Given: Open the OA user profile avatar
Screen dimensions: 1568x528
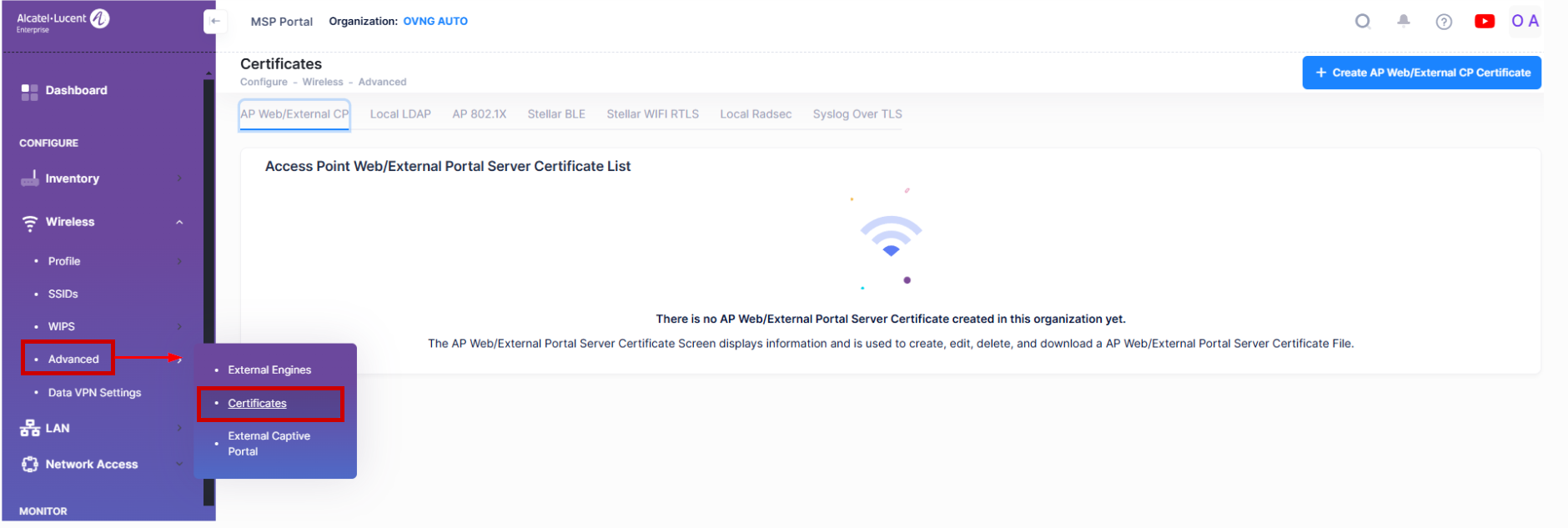Looking at the screenshot, I should [1525, 22].
